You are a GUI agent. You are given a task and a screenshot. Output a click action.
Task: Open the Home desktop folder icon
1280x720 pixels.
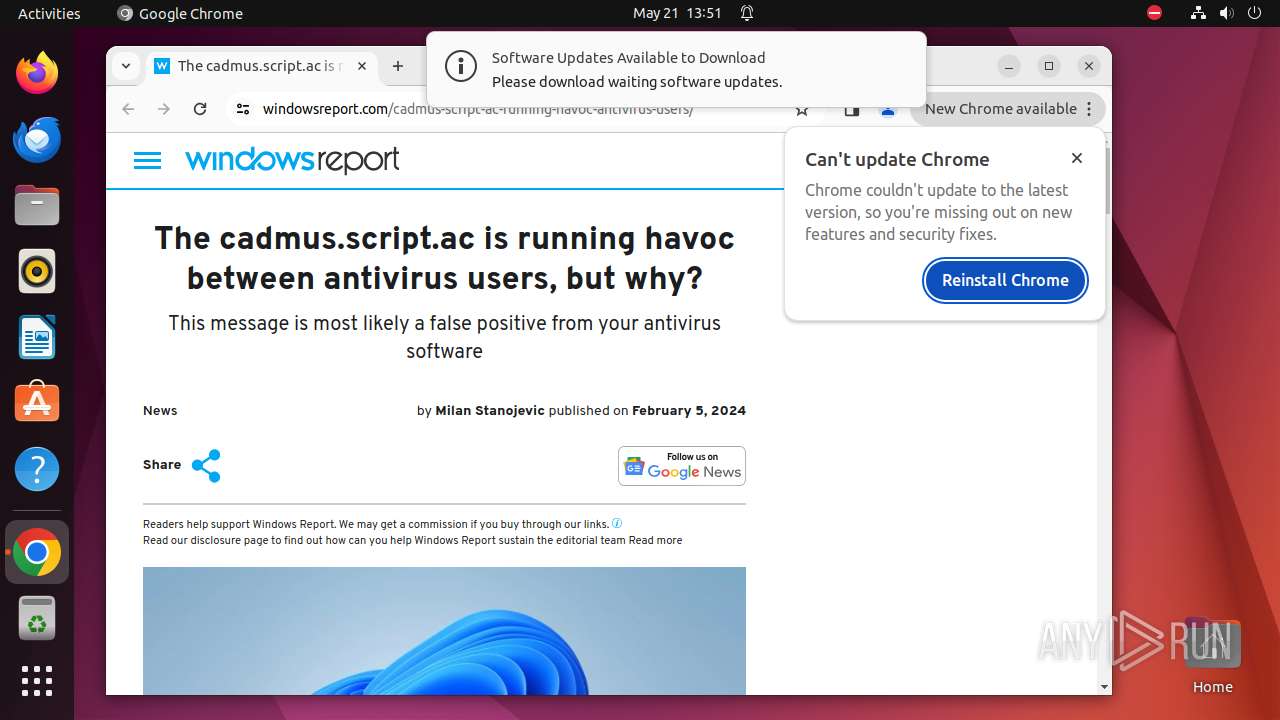pos(1212,655)
